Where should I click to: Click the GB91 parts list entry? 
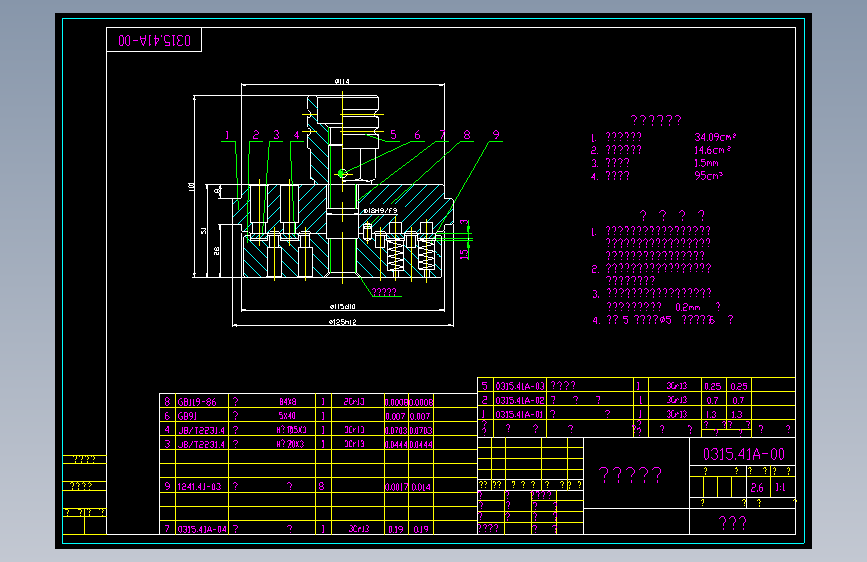tap(187, 416)
